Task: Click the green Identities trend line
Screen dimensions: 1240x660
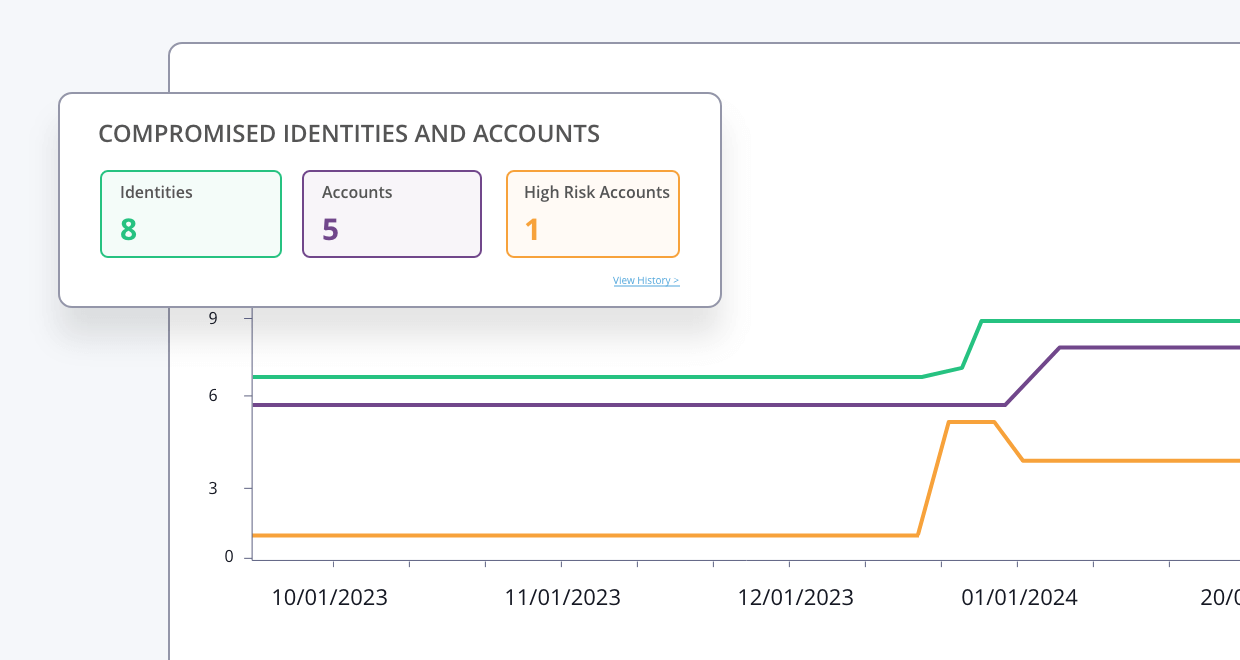Action: coord(600,377)
